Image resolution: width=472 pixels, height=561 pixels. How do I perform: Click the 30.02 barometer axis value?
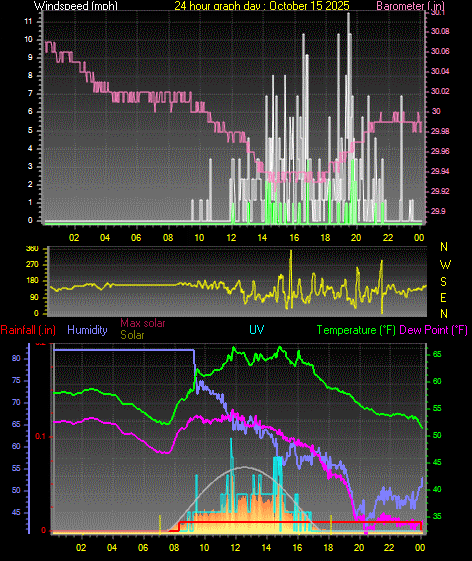[x=440, y=91]
